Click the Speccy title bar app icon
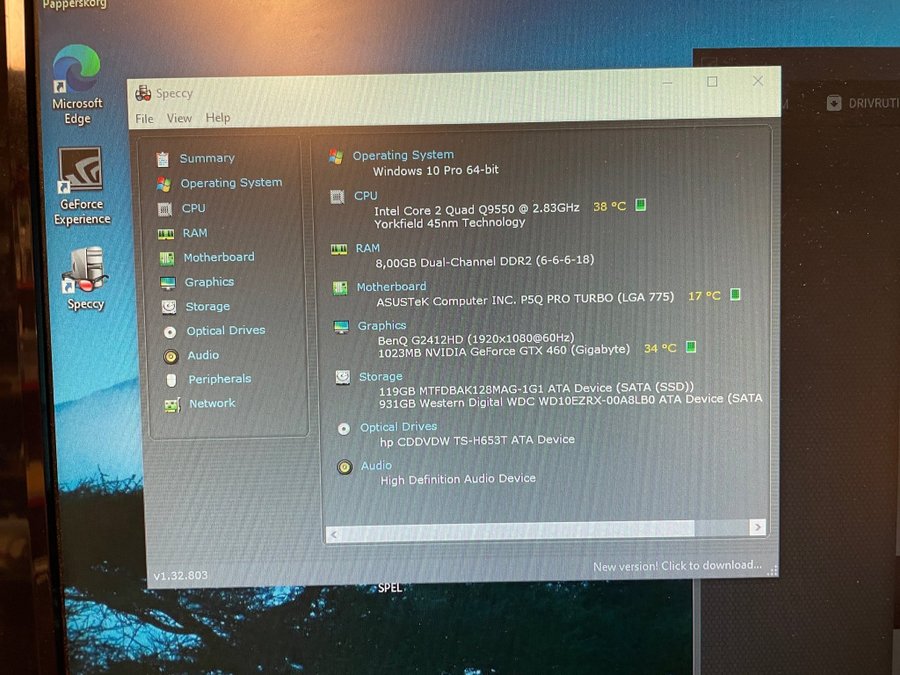 pos(143,93)
